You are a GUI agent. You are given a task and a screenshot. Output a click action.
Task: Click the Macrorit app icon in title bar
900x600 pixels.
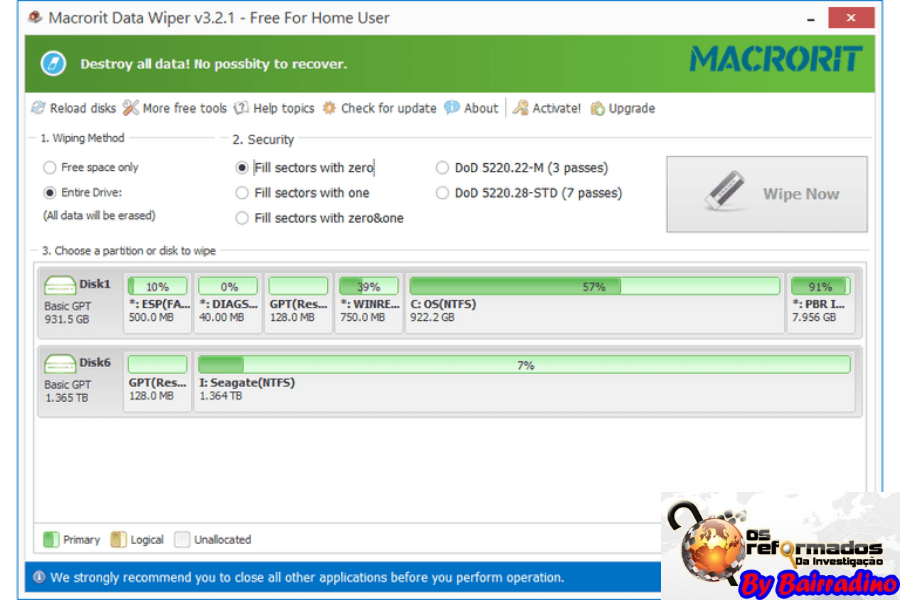click(35, 17)
